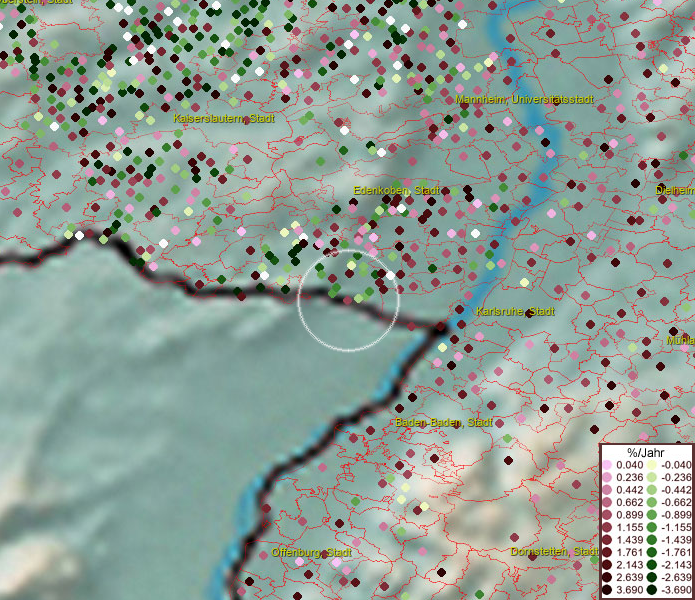The image size is (695, 600).
Task: Click the Edenkoben, Stadt label
Action: coord(396,191)
